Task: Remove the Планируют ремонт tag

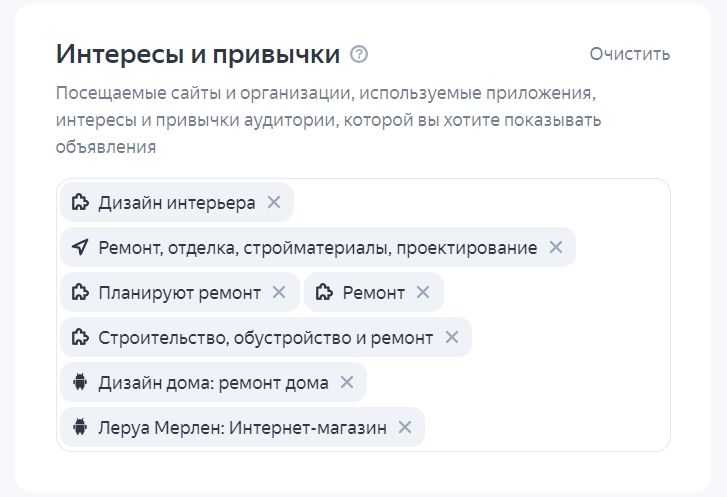Action: point(279,292)
